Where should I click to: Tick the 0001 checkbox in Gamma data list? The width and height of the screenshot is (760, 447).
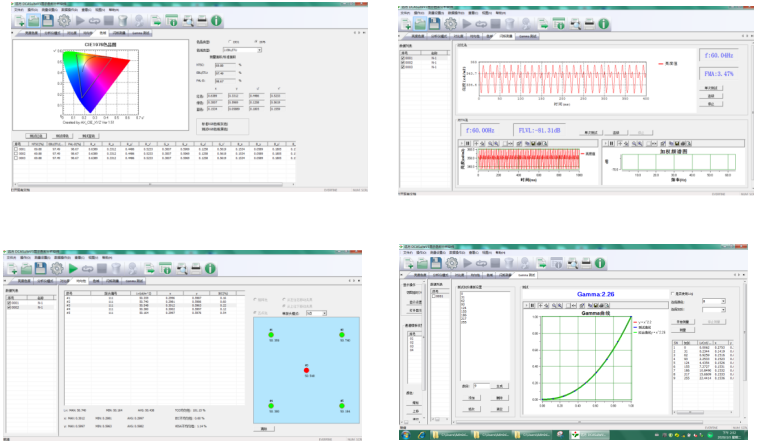pos(435,296)
